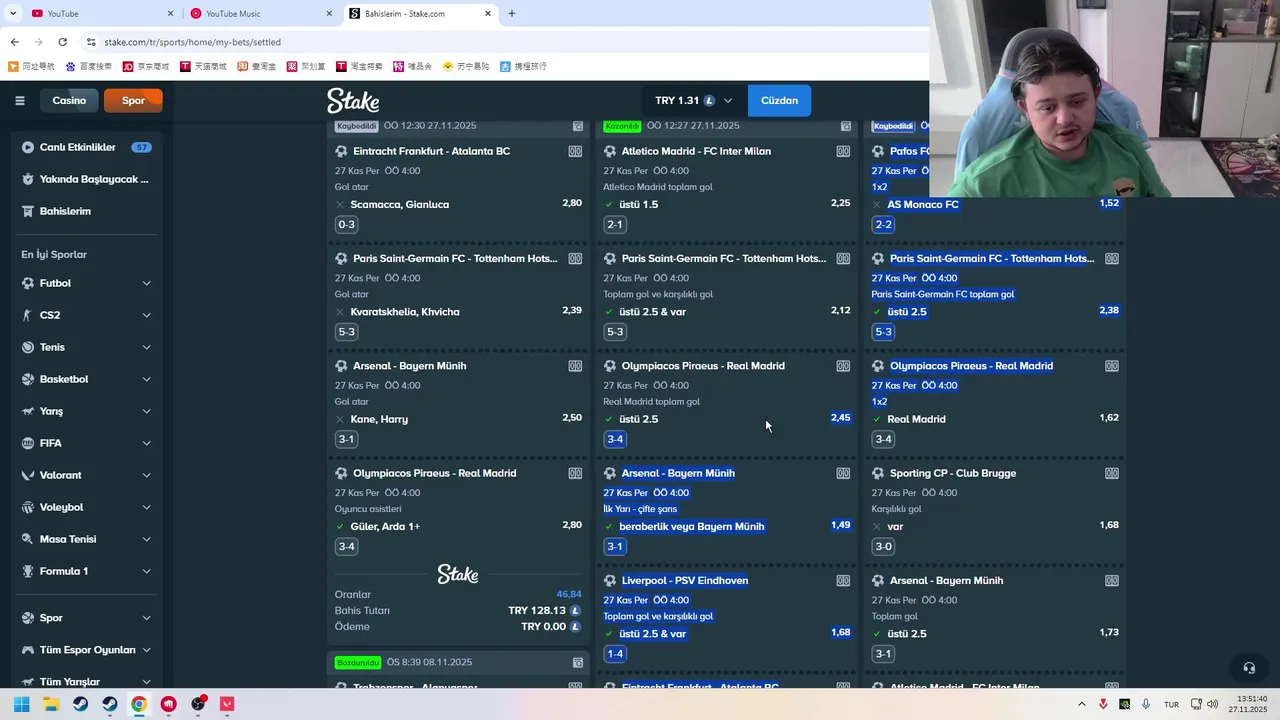
Task: Click the Canlı Etkinlikler live icon
Action: point(28,147)
